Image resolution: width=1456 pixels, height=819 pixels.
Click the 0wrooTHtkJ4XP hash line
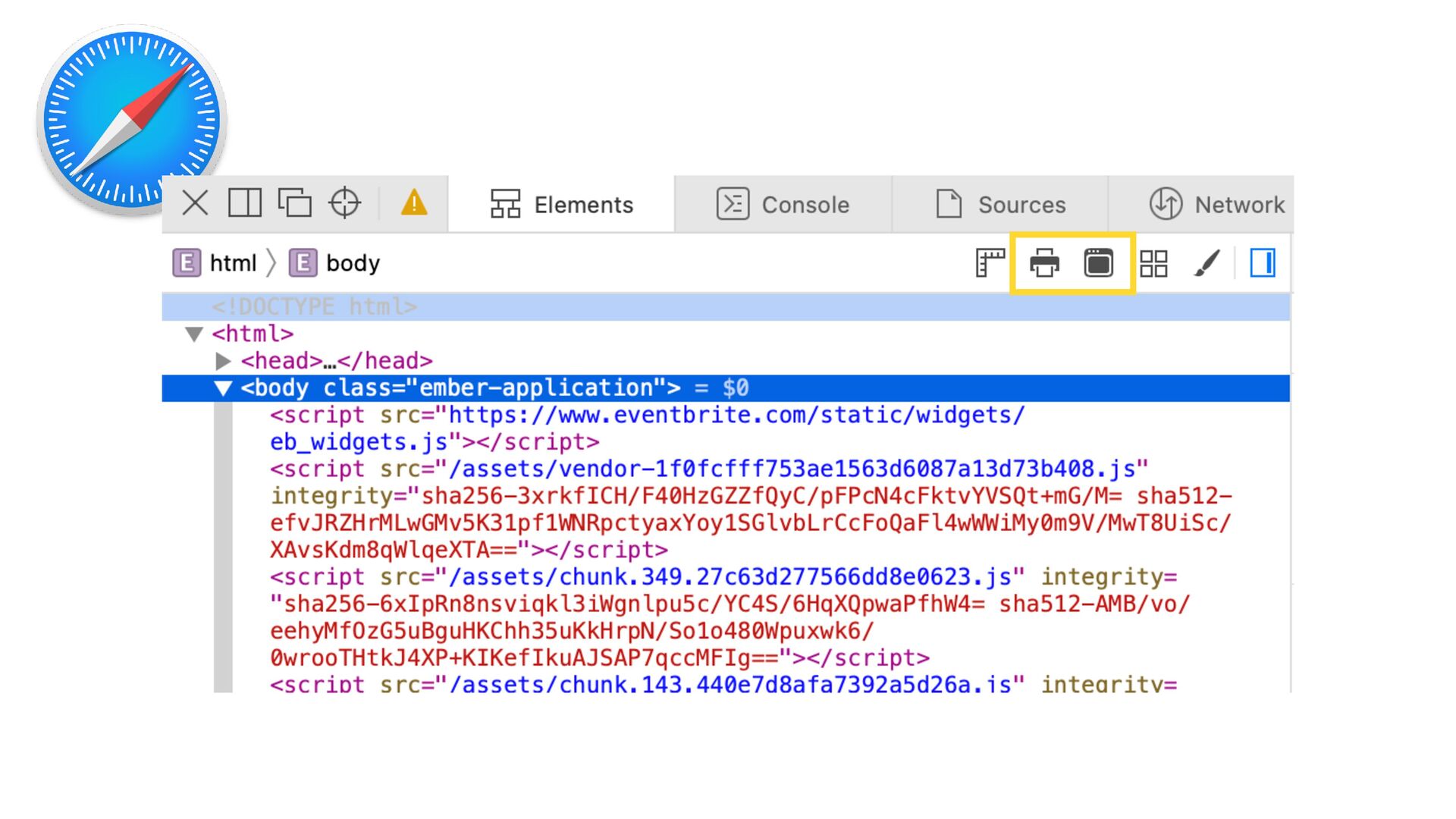tap(600, 658)
